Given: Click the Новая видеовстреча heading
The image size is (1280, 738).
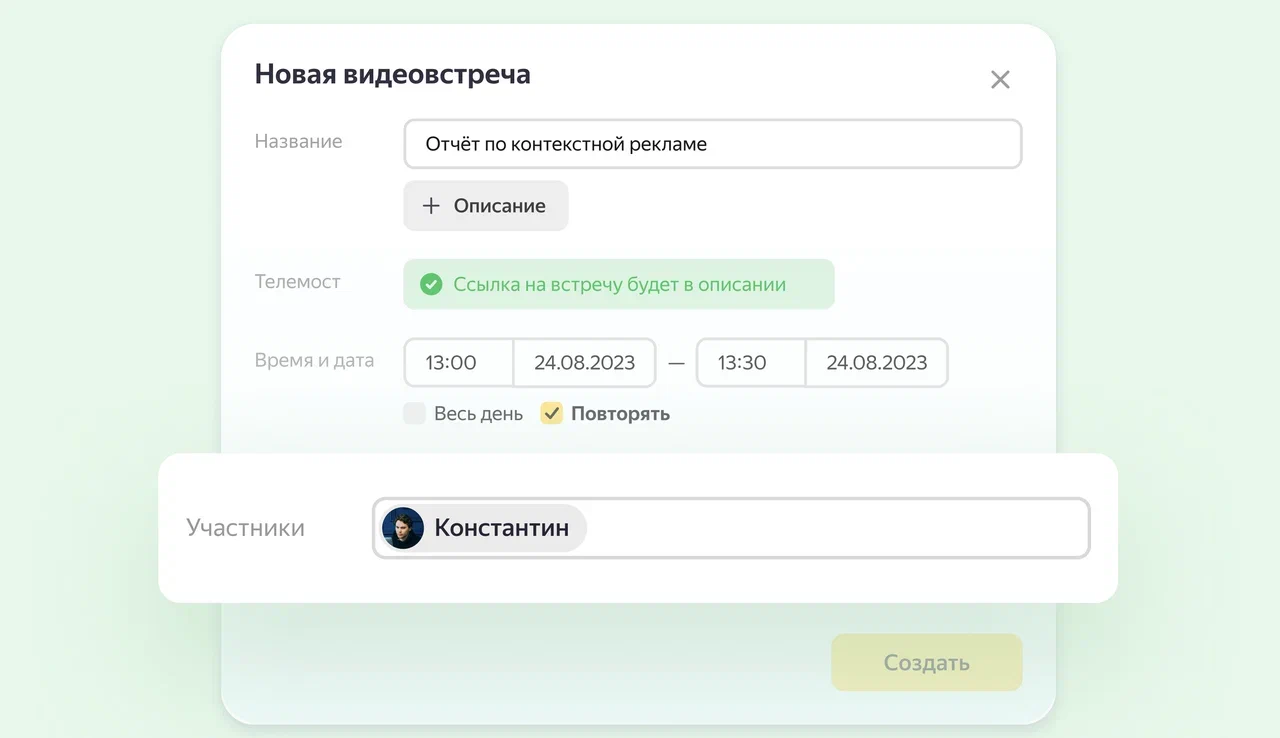Looking at the screenshot, I should (x=392, y=74).
